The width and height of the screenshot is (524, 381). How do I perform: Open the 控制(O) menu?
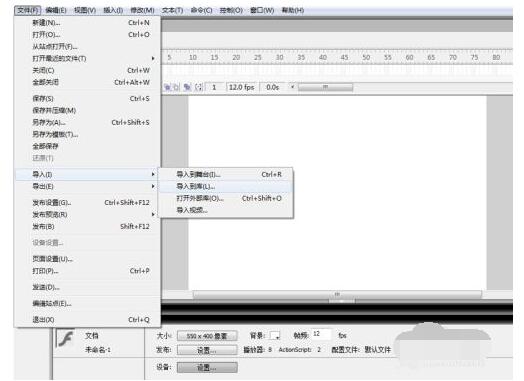pos(231,10)
